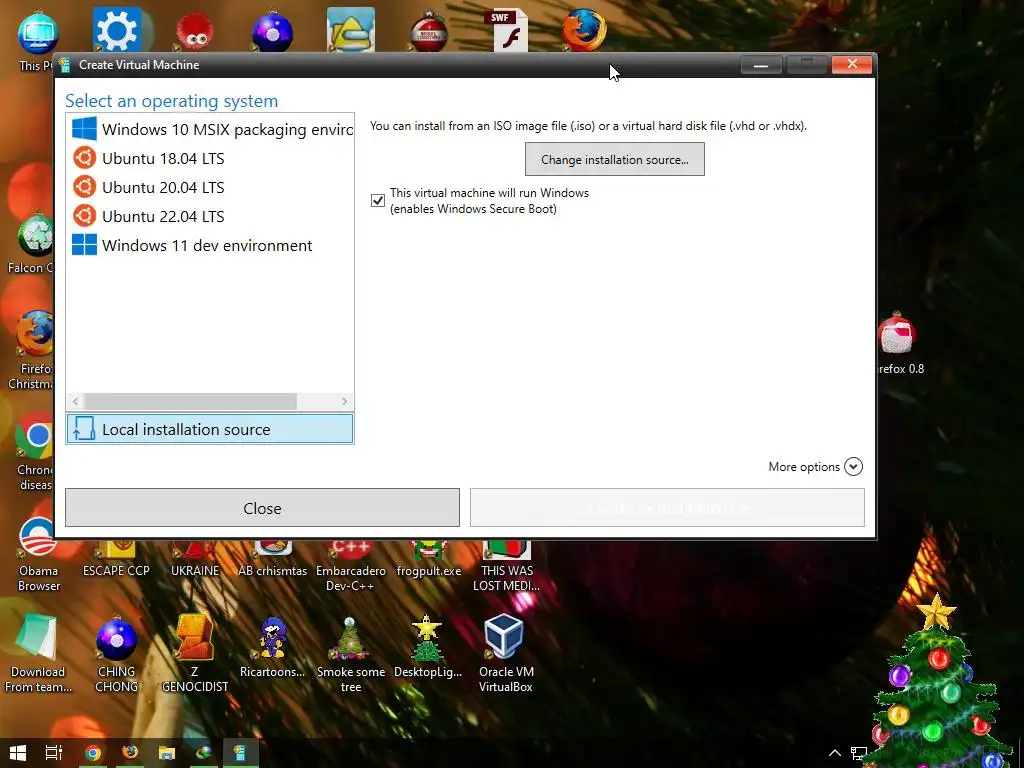Screen dimensions: 1024x768
Task: Expand More options chevron
Action: (x=853, y=466)
